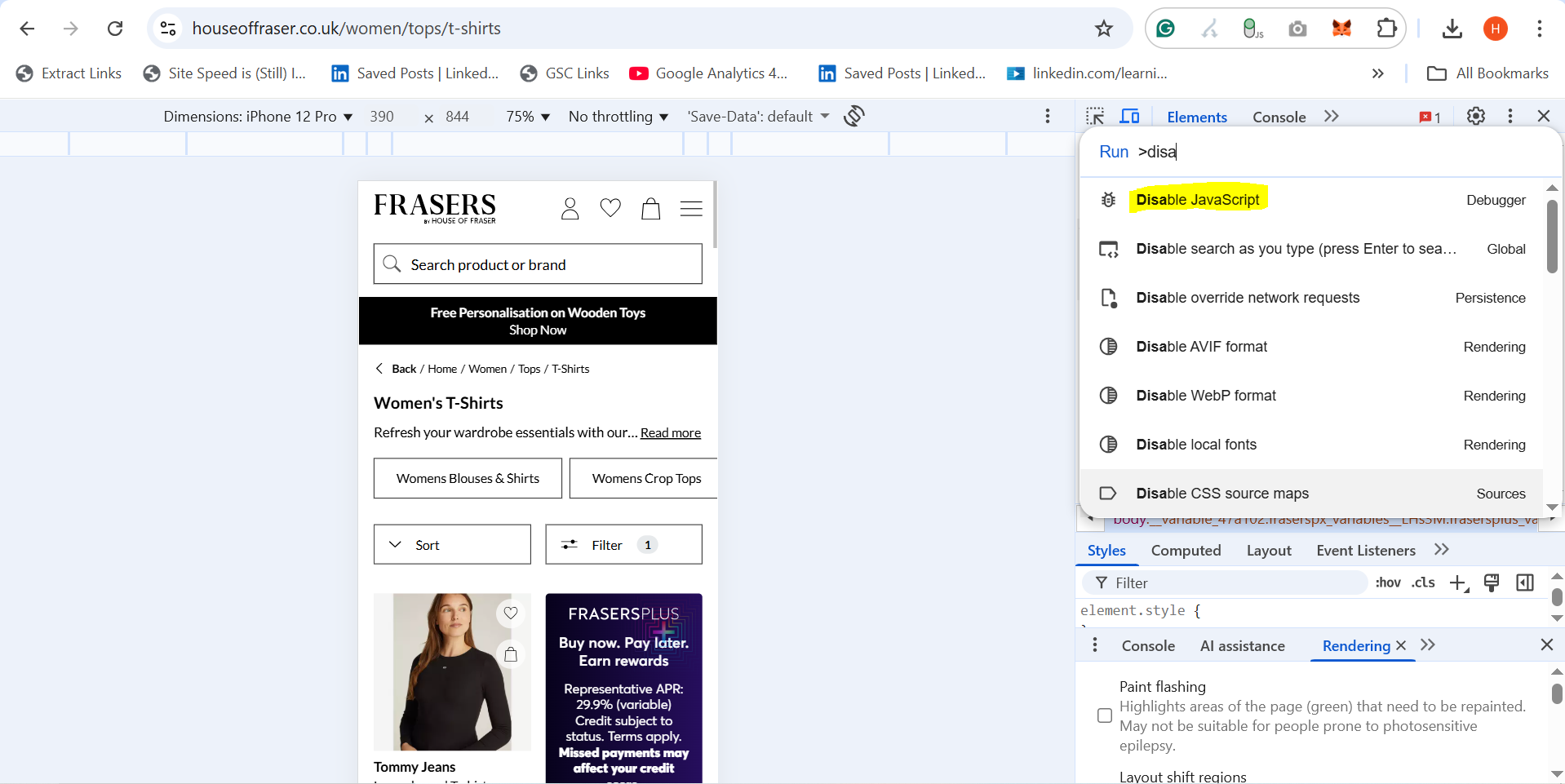Click the rotate device orientation icon
The width and height of the screenshot is (1565, 784).
[x=853, y=116]
